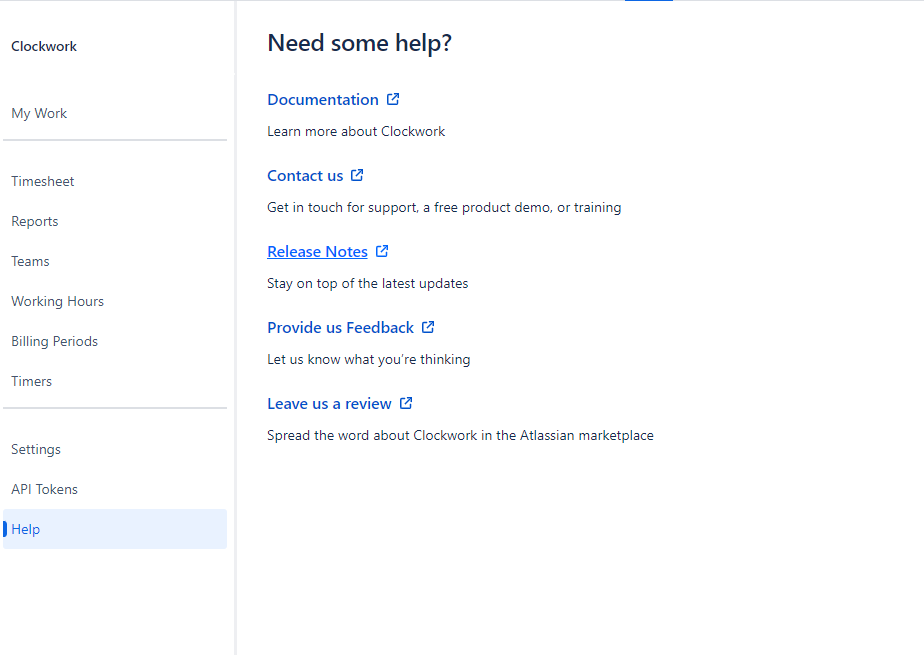924x655 pixels.
Task: Open the Timers page
Action: (x=115, y=382)
